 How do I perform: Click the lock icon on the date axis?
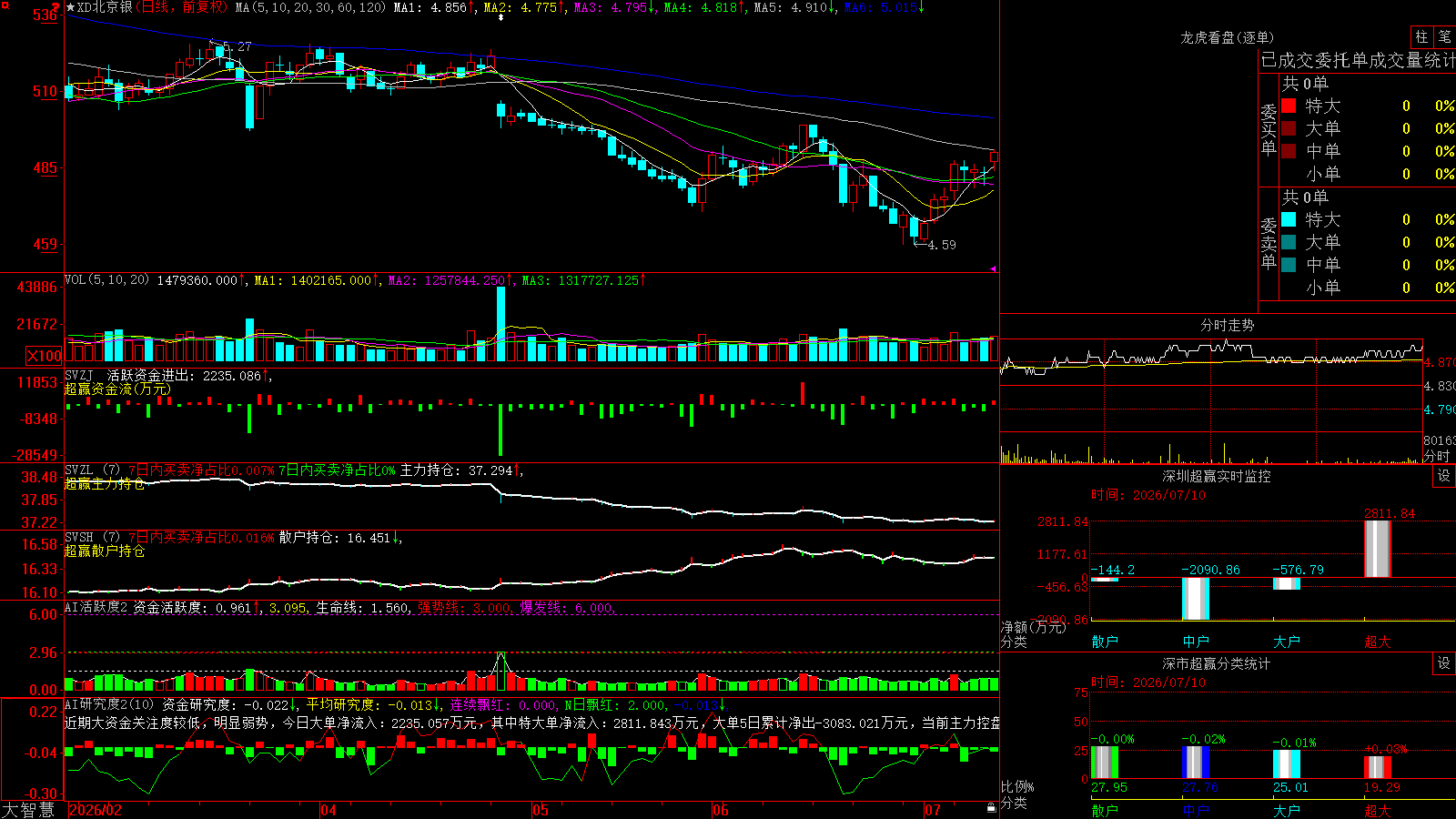(x=991, y=808)
